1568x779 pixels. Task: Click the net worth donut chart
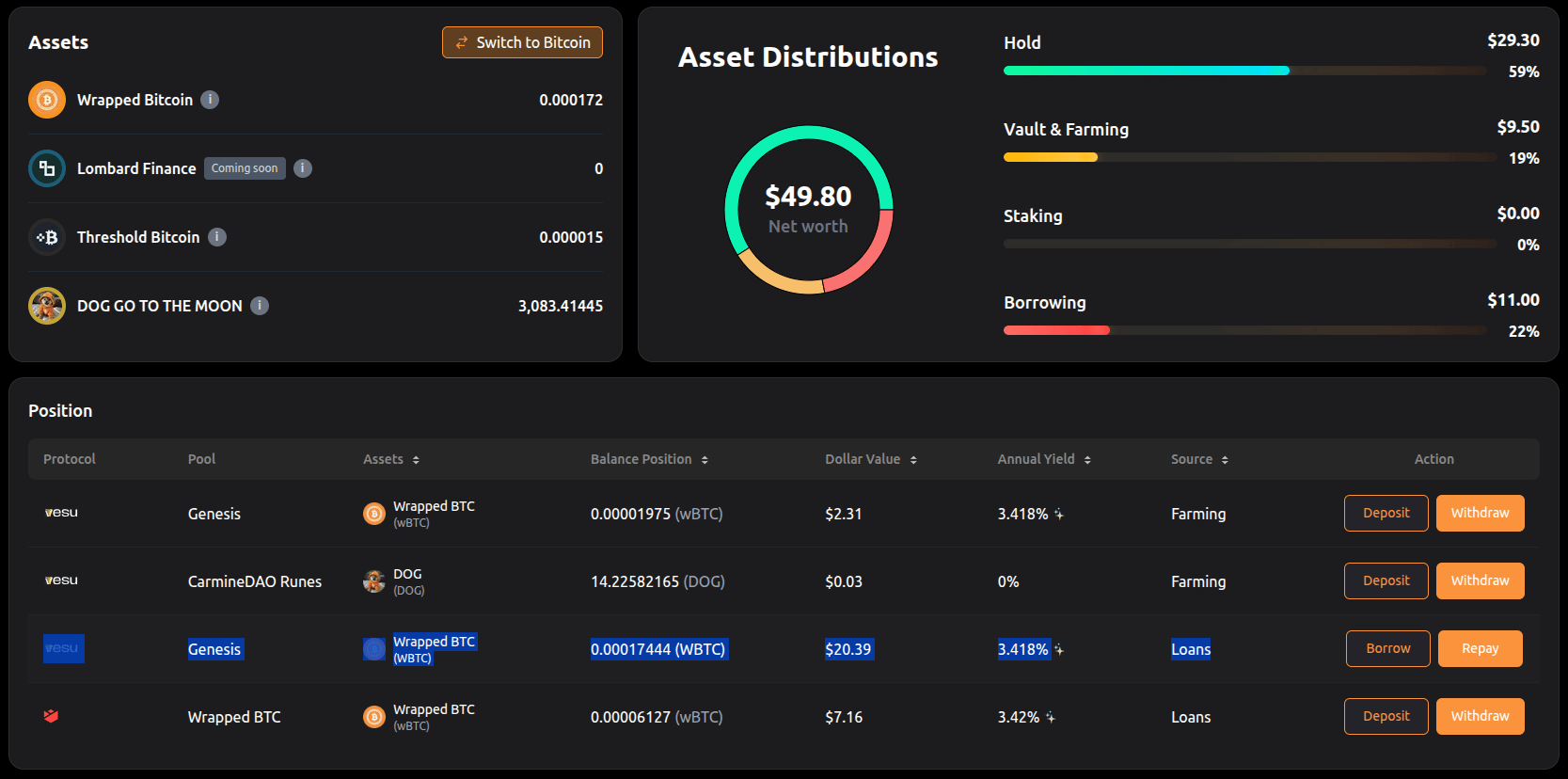tap(808, 210)
